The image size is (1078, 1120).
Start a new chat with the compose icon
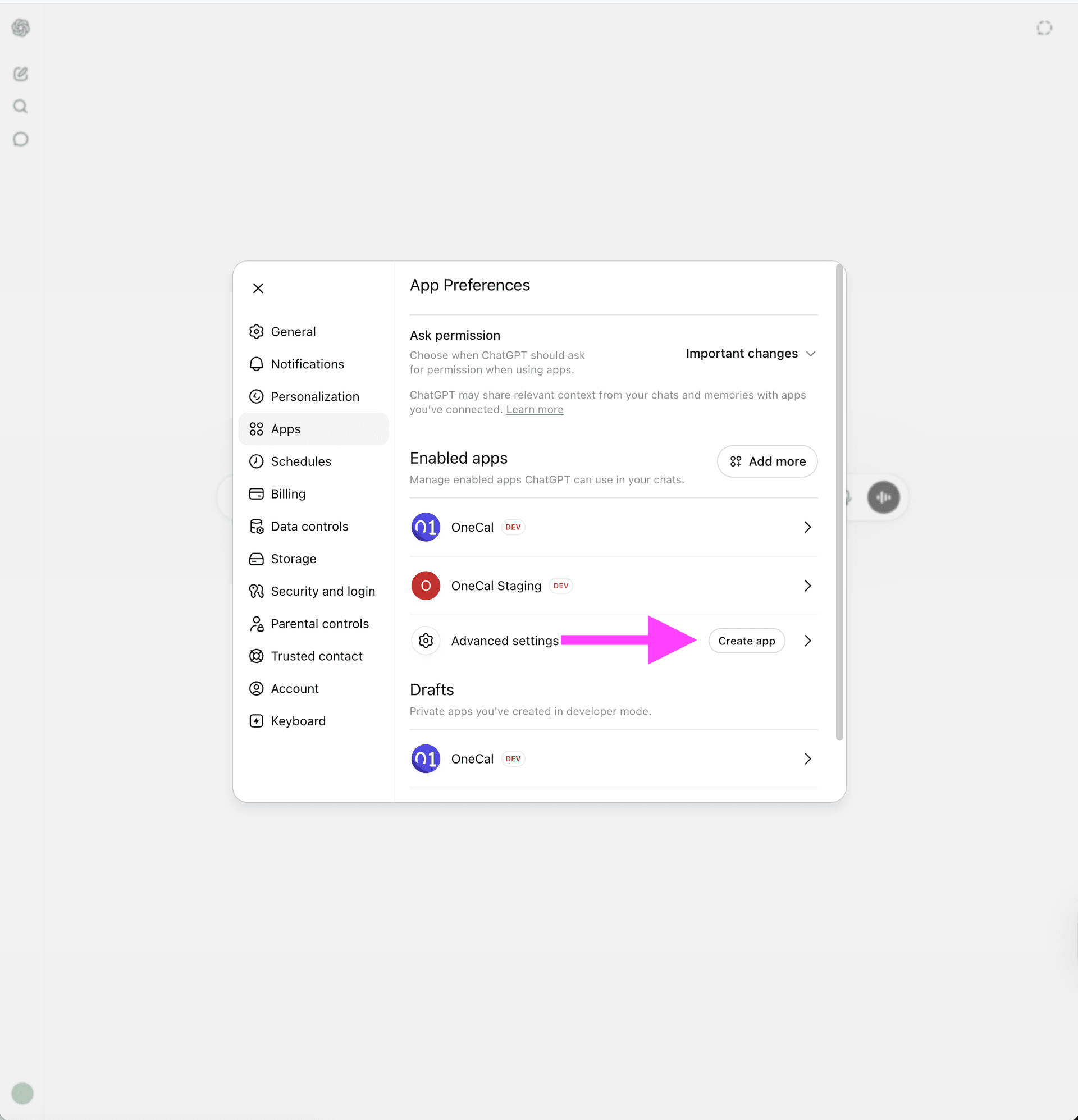(21, 74)
